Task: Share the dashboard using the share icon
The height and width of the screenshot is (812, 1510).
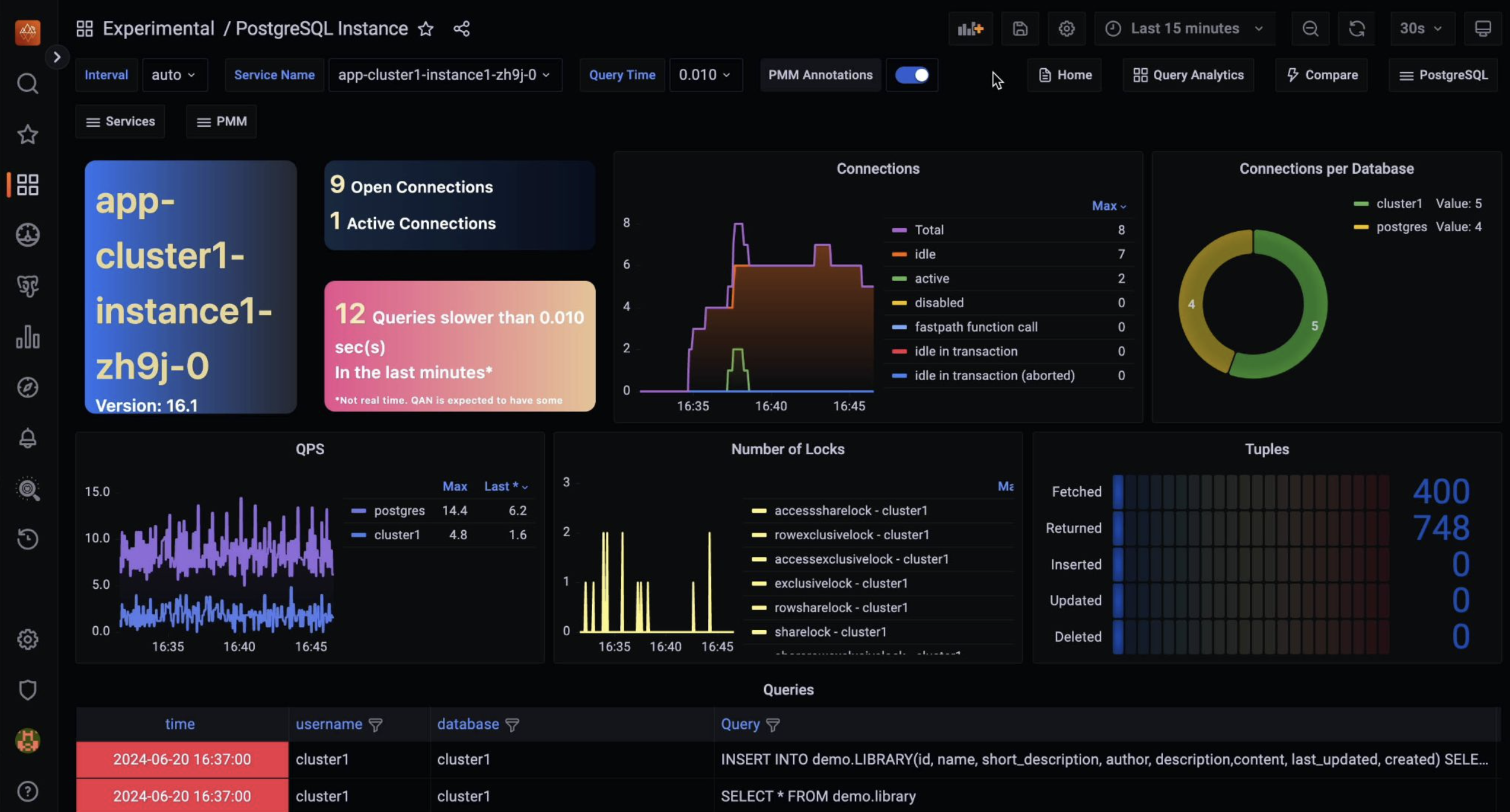Action: [461, 28]
